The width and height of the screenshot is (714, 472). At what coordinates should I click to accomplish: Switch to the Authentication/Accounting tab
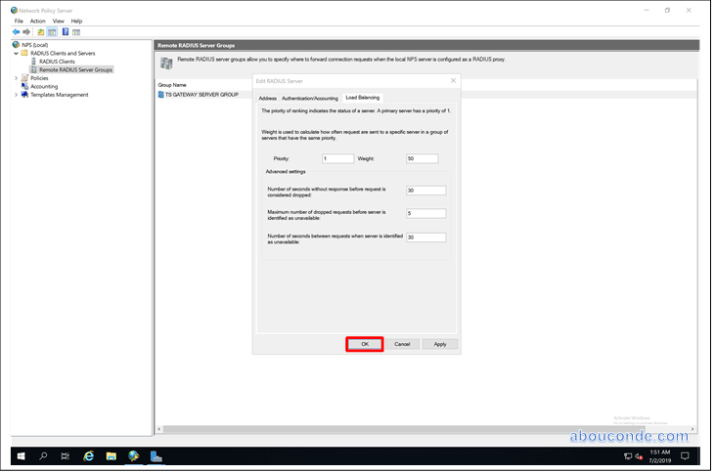(x=310, y=98)
